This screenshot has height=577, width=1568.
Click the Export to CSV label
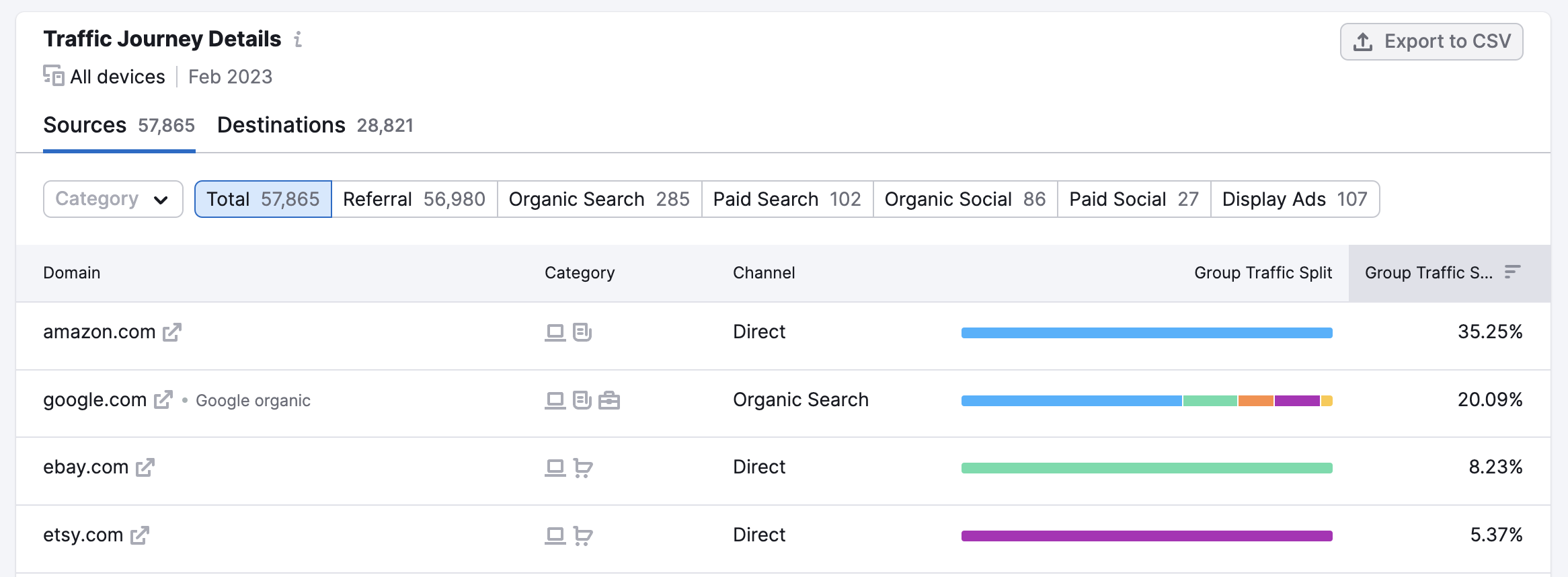click(x=1448, y=42)
